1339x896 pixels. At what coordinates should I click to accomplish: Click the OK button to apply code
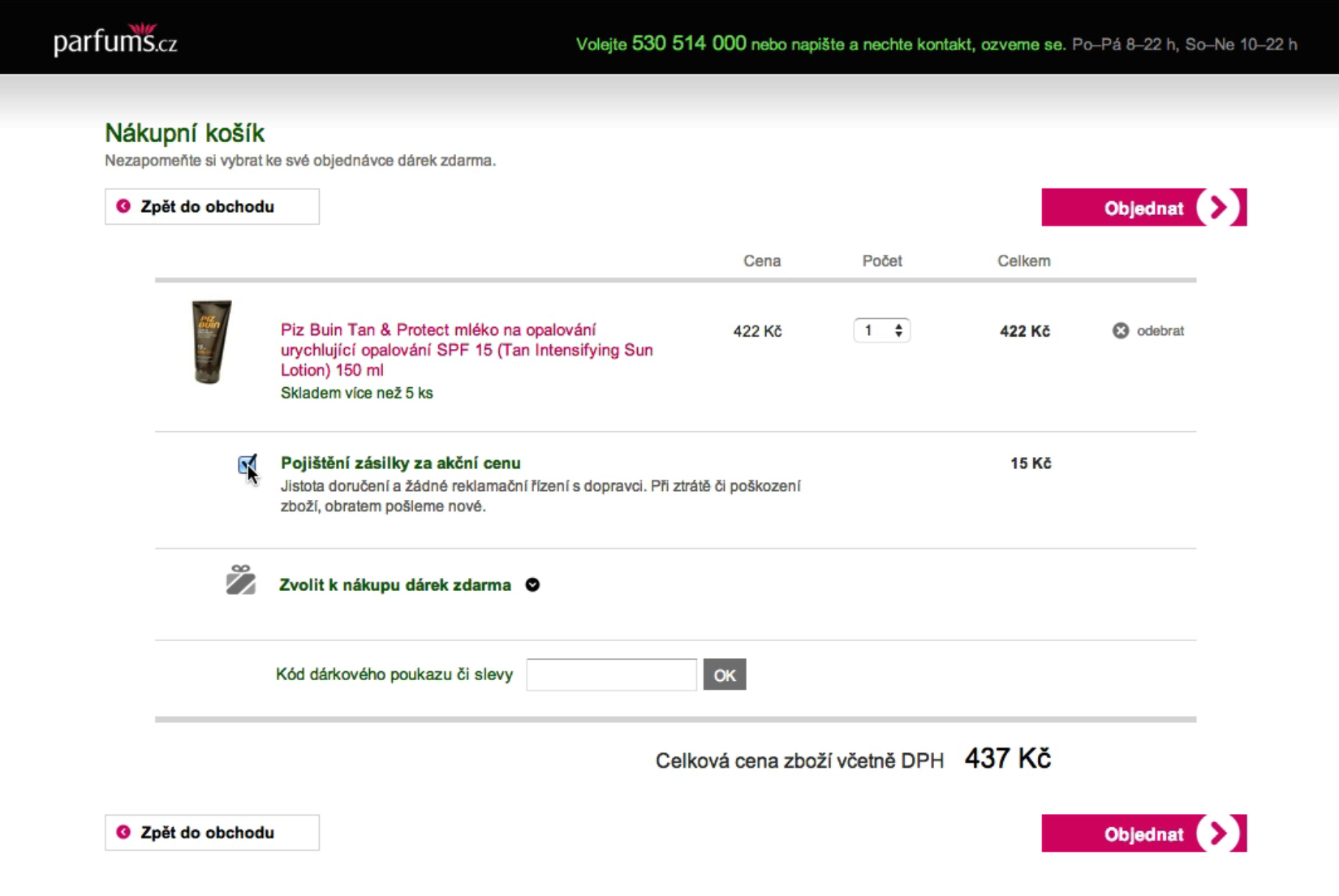point(725,674)
